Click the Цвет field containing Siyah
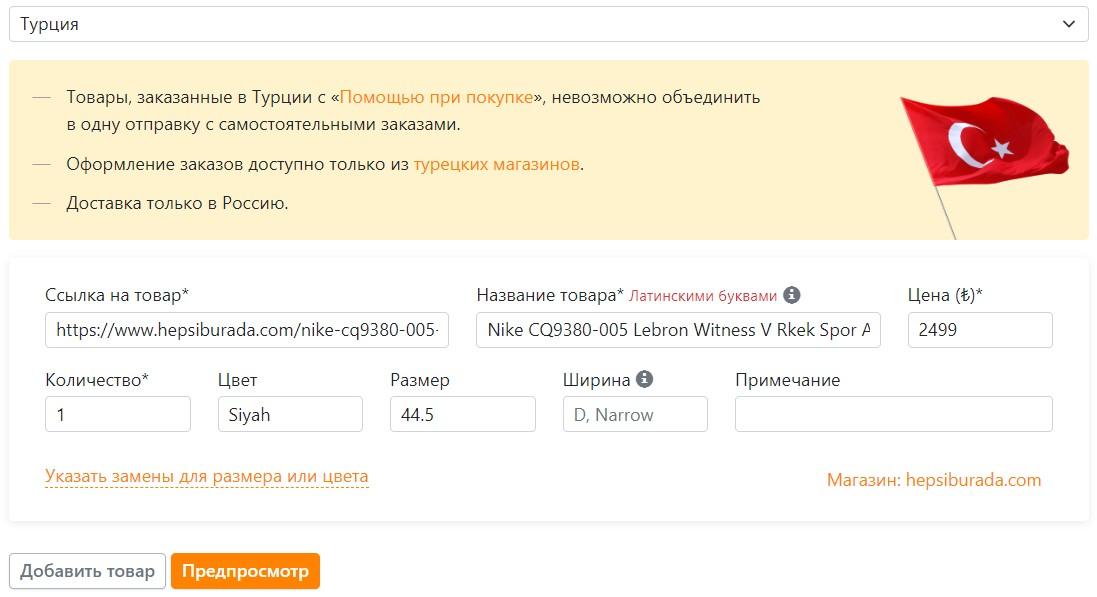The image size is (1097, 597). [x=290, y=413]
